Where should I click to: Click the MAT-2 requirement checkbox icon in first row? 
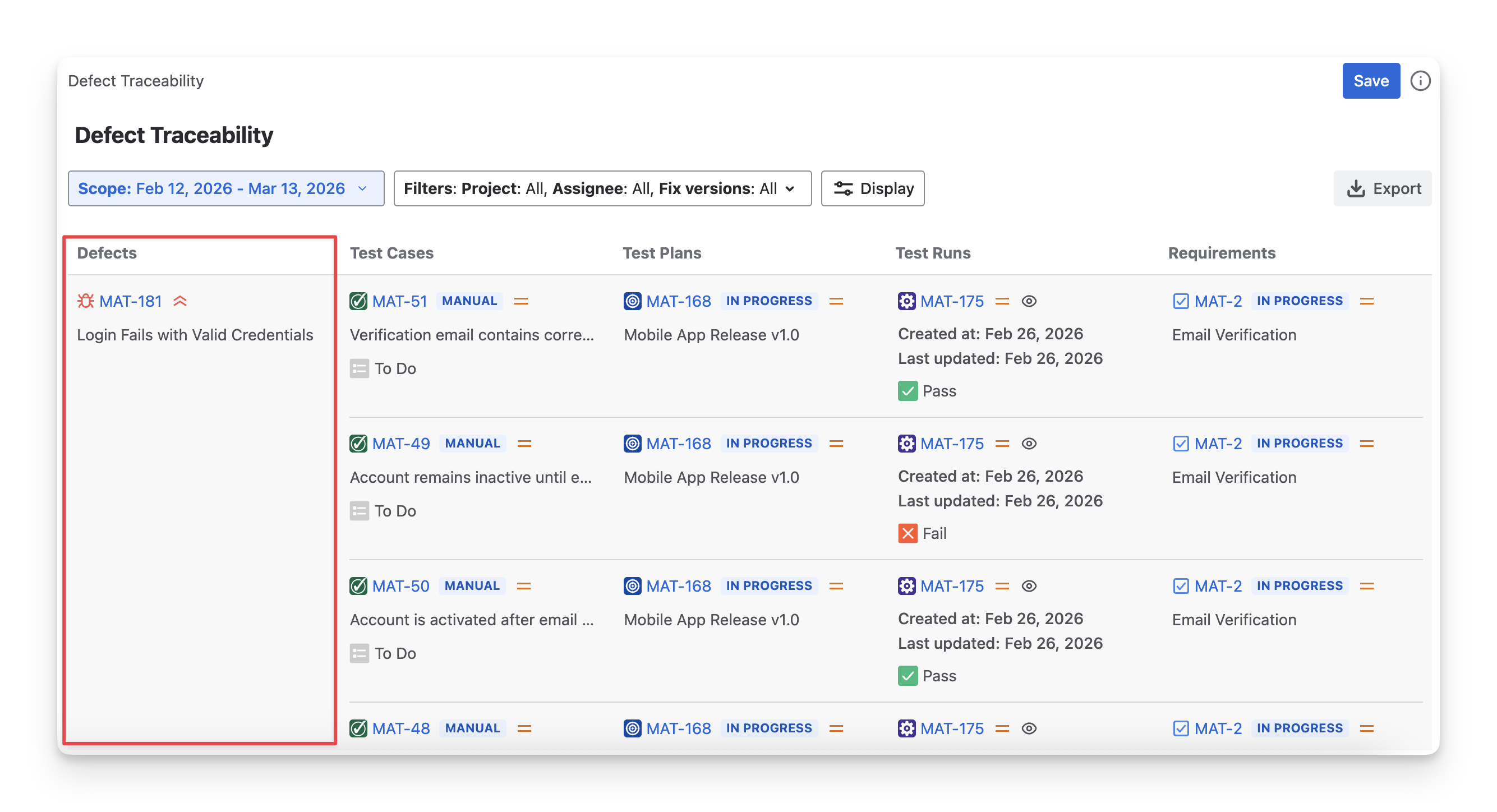1181,301
